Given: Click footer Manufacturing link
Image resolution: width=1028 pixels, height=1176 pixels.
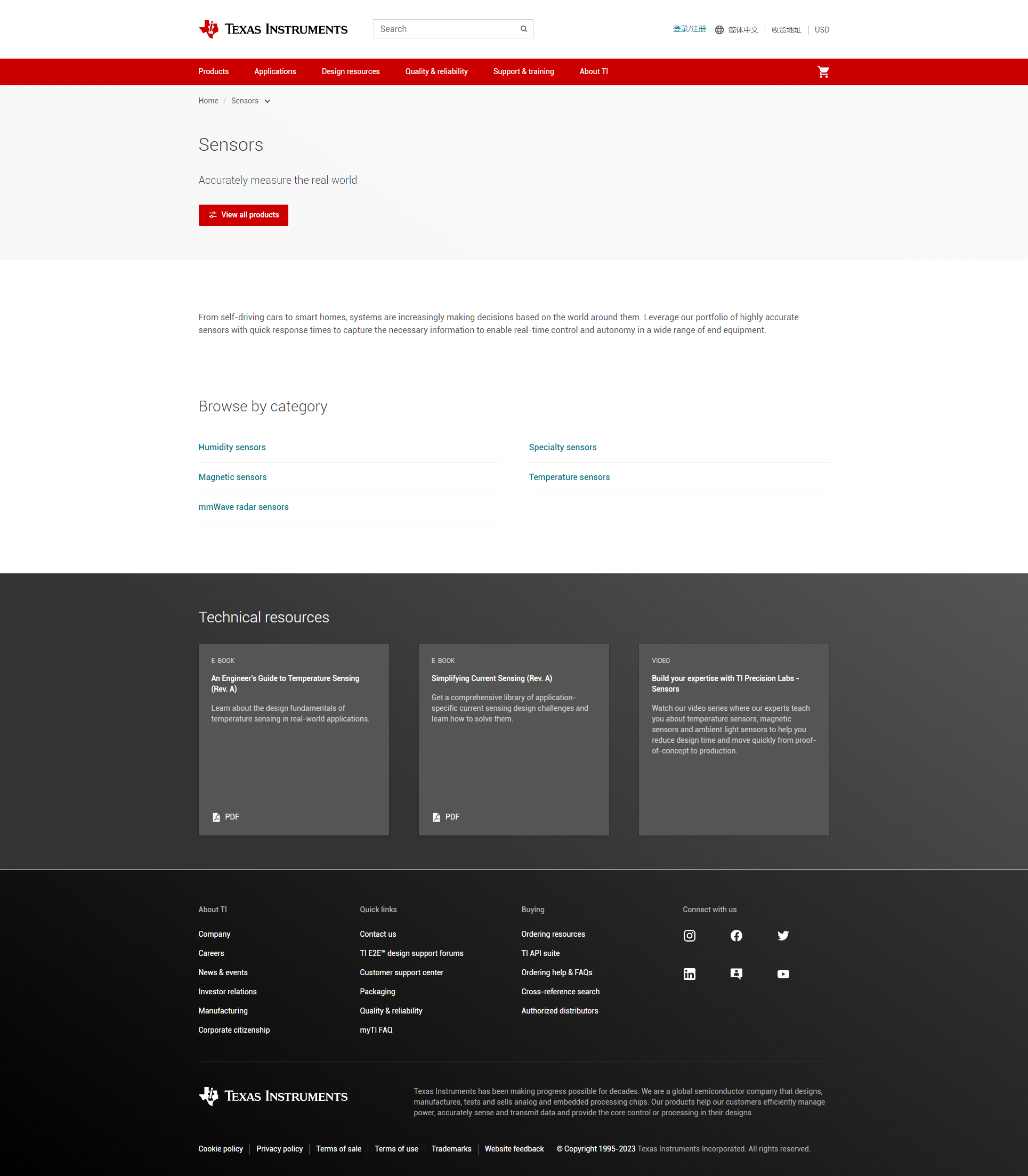Looking at the screenshot, I should (x=223, y=1011).
